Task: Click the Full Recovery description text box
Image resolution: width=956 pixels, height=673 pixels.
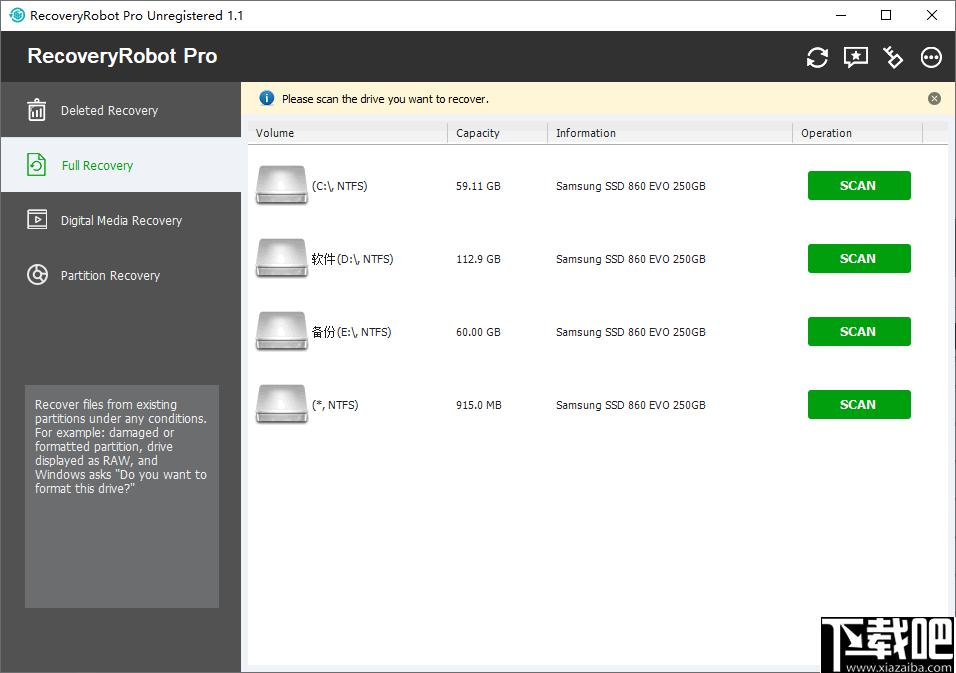Action: [x=122, y=496]
